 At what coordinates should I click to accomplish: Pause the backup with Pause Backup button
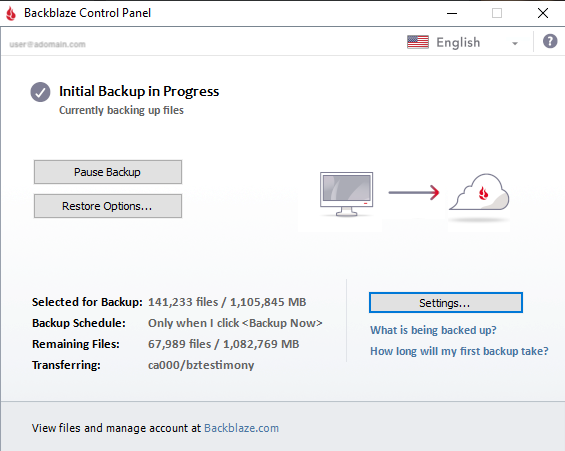click(108, 172)
